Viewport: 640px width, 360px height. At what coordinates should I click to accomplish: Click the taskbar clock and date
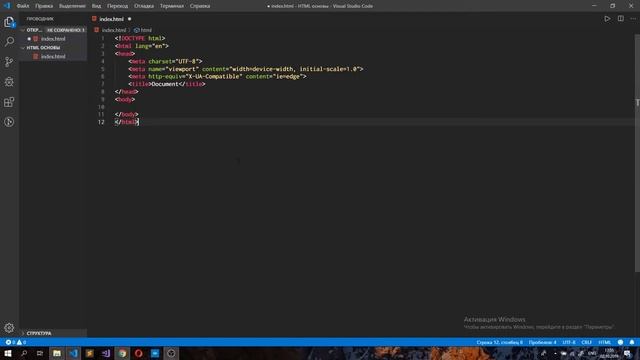point(609,353)
